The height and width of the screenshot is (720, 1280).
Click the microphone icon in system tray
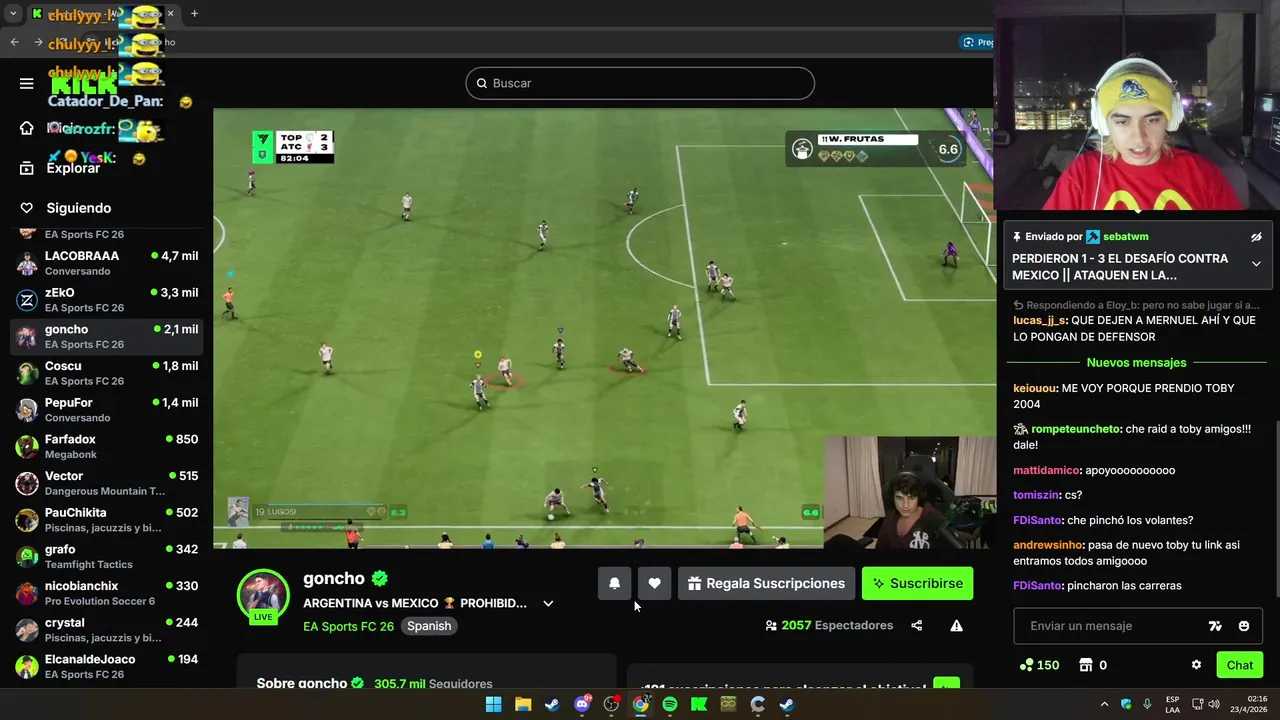point(1147,704)
